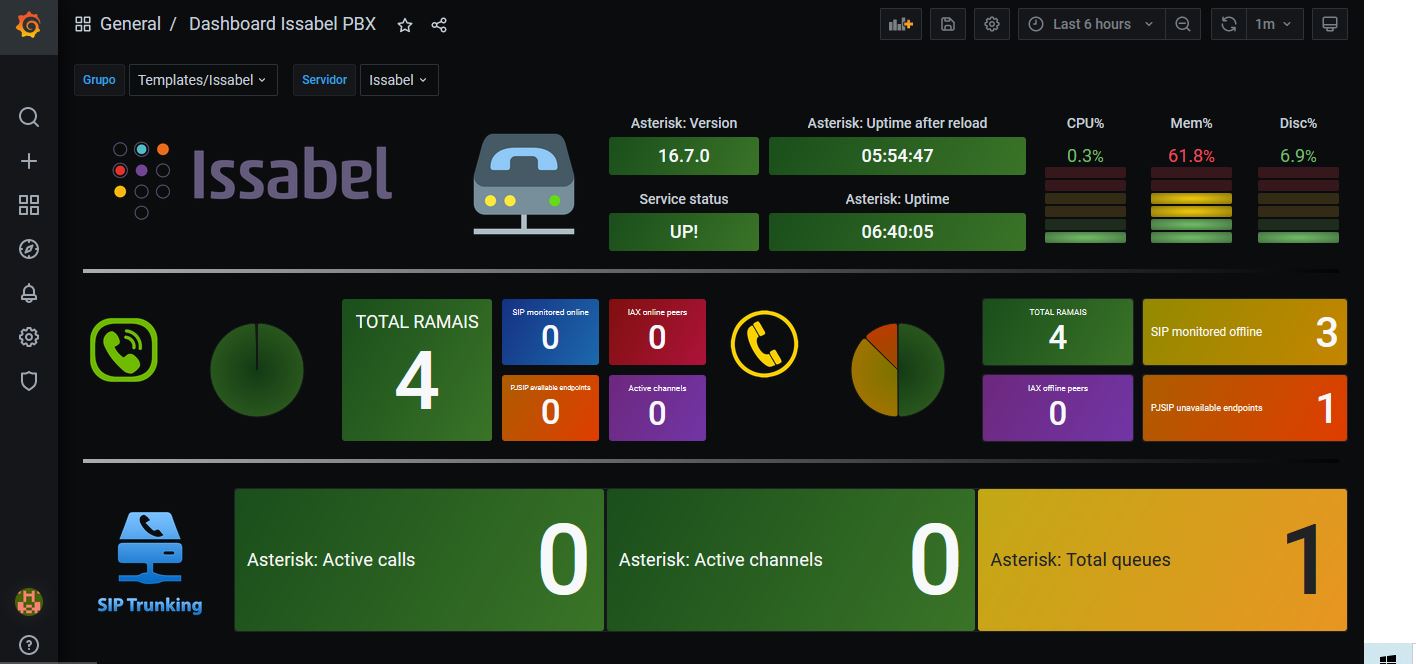Click the CPU% 0.3% value

point(1085,156)
